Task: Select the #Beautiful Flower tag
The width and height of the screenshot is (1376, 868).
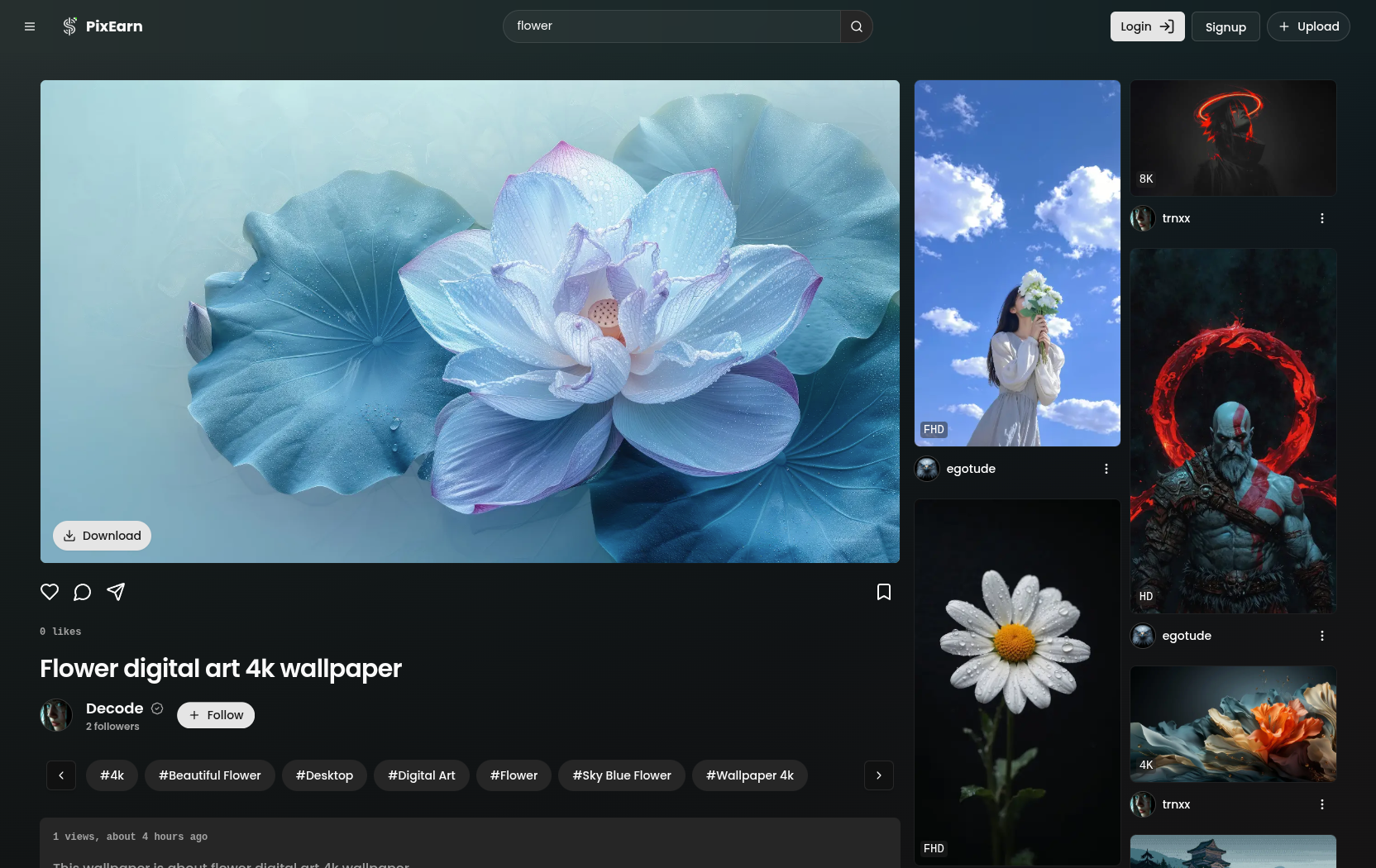Action: (x=210, y=775)
